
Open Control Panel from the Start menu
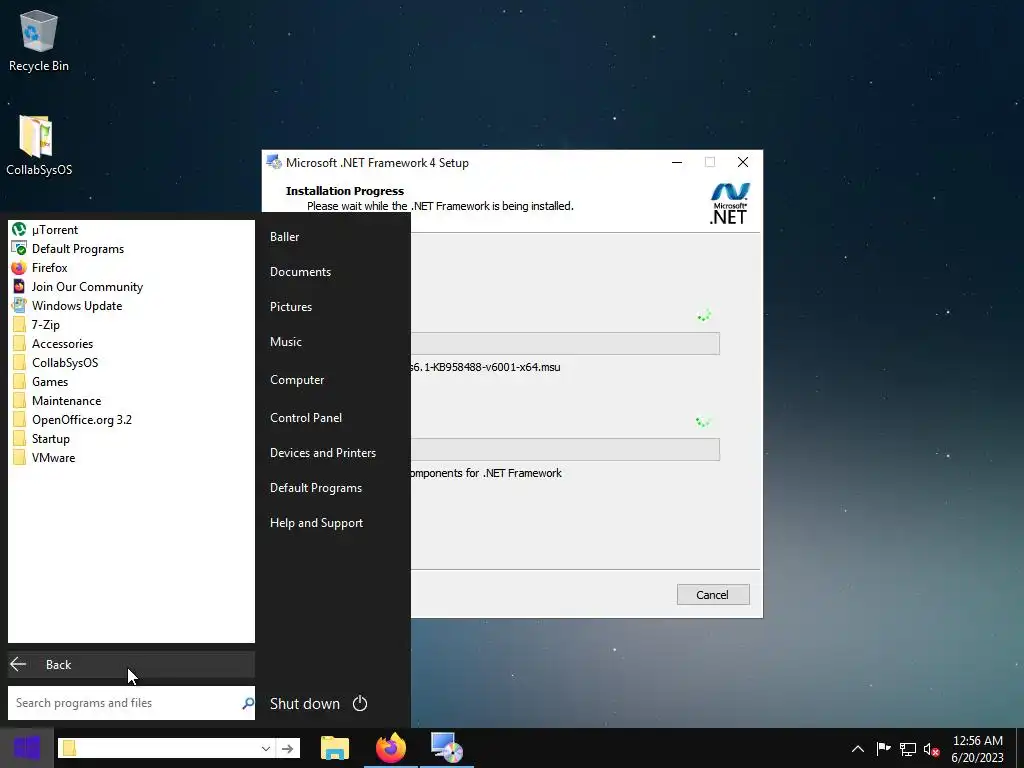coord(306,418)
